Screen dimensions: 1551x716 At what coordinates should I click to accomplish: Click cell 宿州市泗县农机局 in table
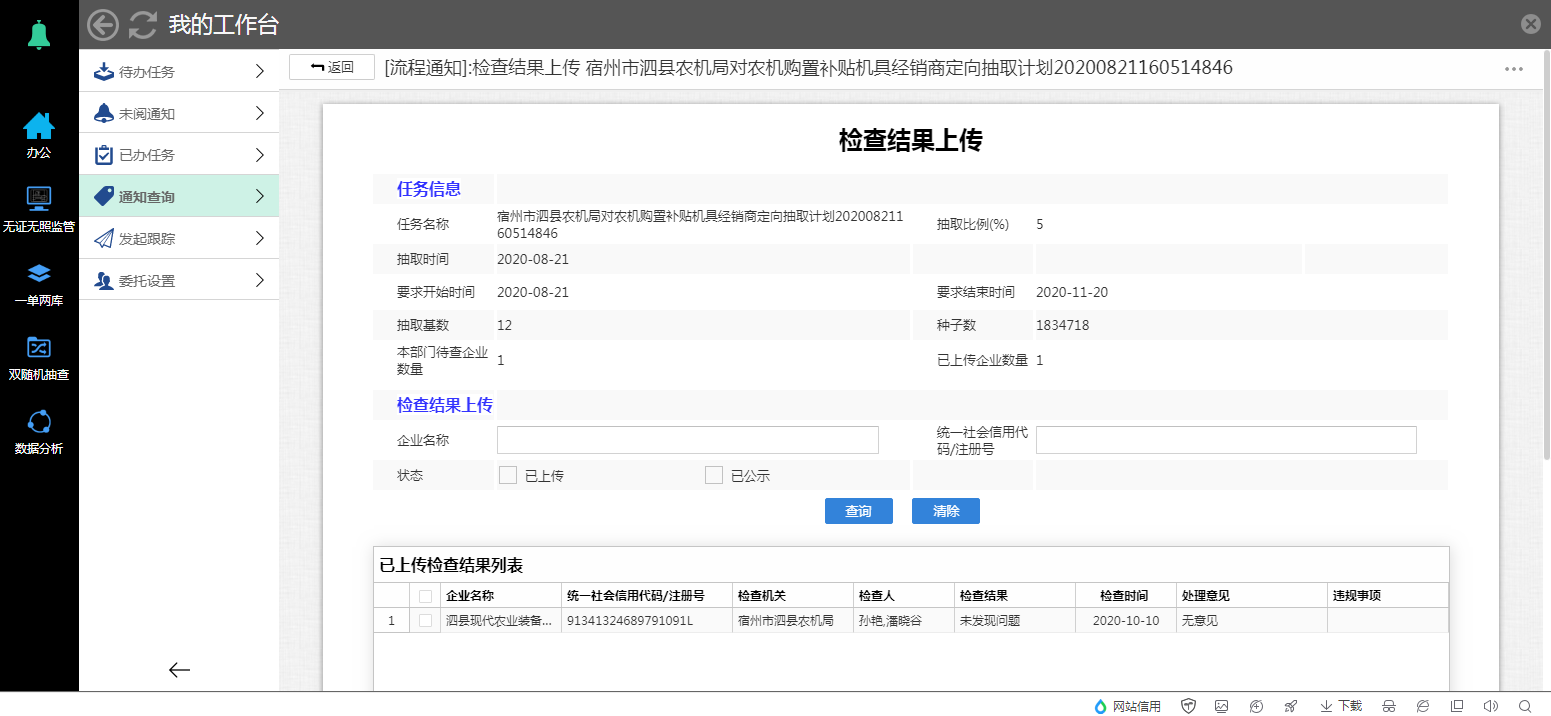coord(792,621)
